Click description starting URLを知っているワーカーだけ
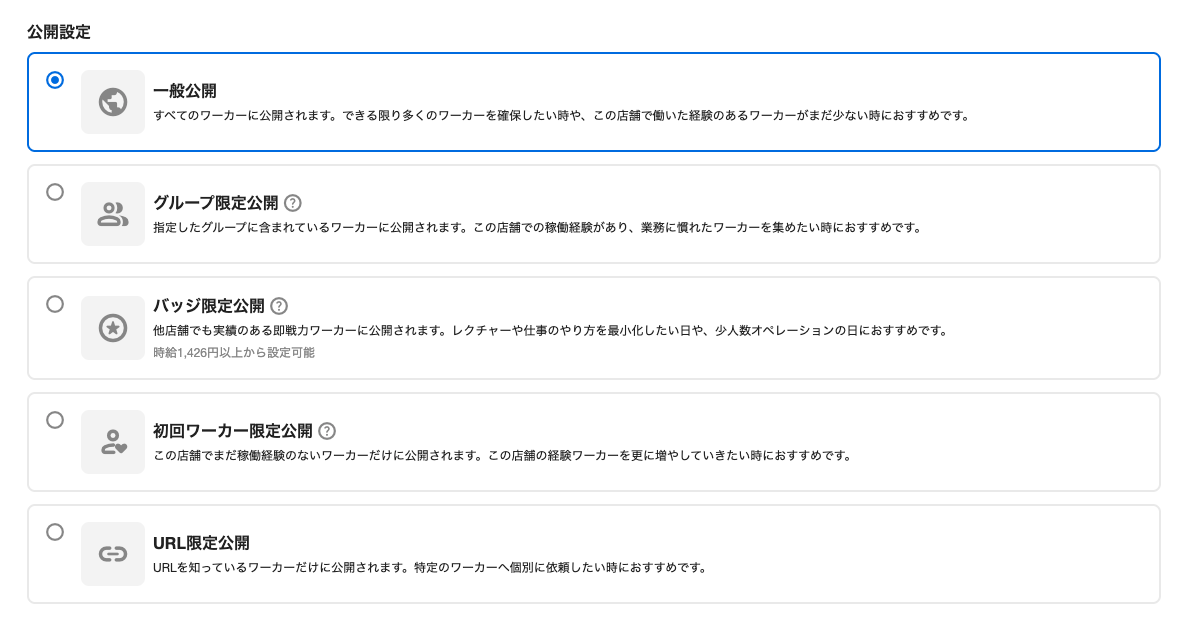 click(430, 567)
